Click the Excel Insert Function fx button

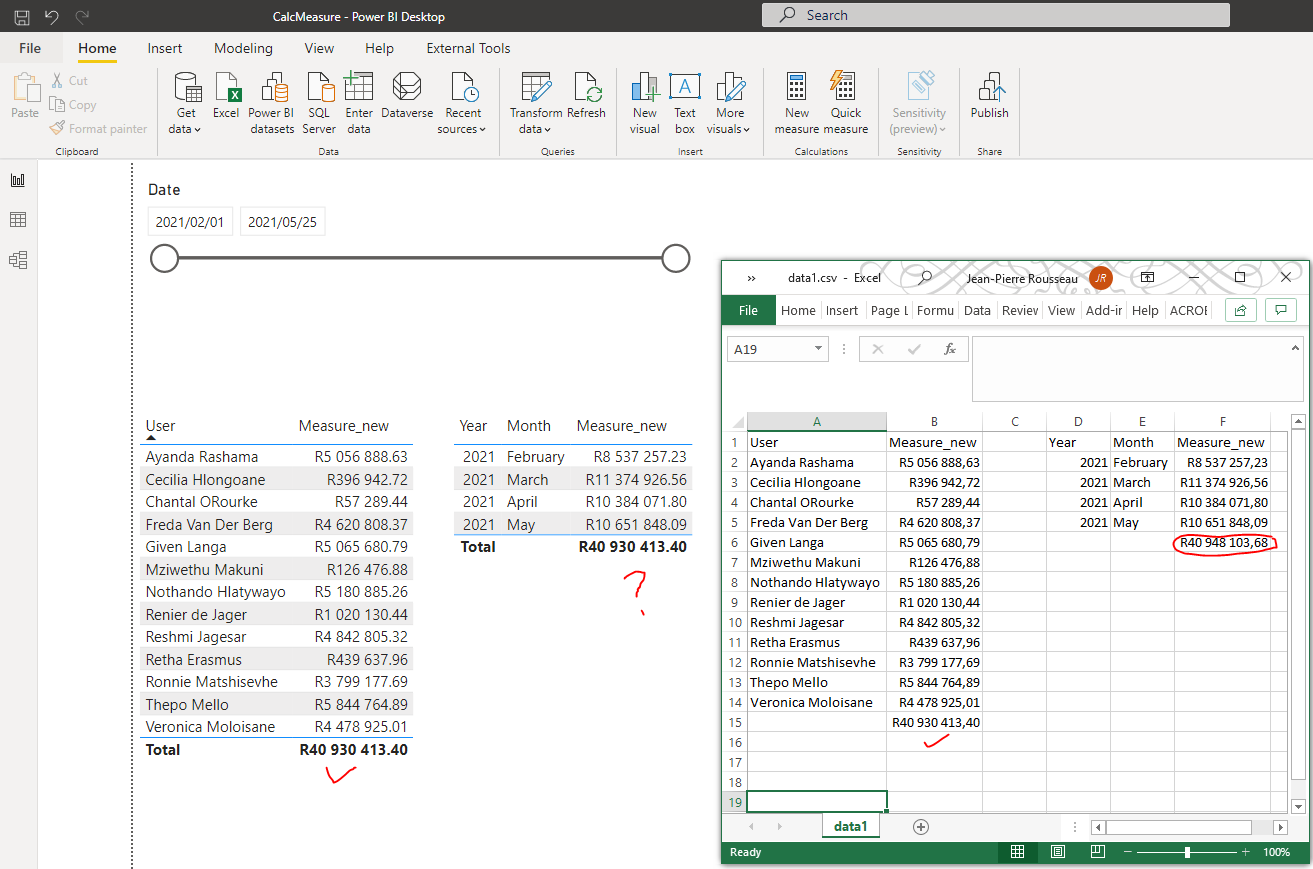(950, 349)
